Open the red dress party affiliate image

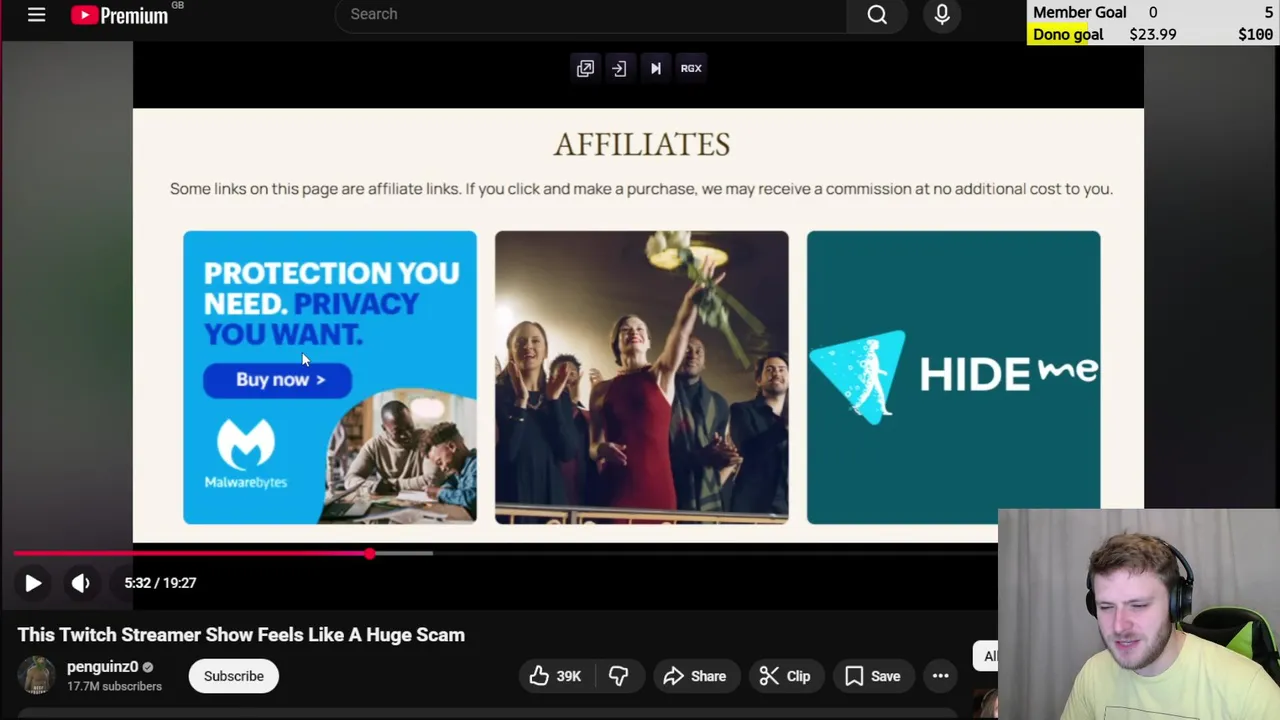tap(641, 377)
